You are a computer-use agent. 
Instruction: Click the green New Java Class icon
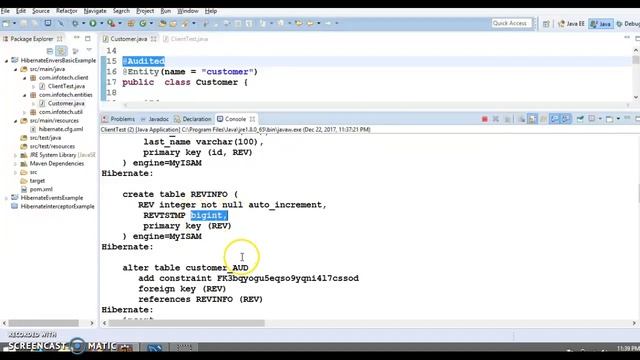142,23
